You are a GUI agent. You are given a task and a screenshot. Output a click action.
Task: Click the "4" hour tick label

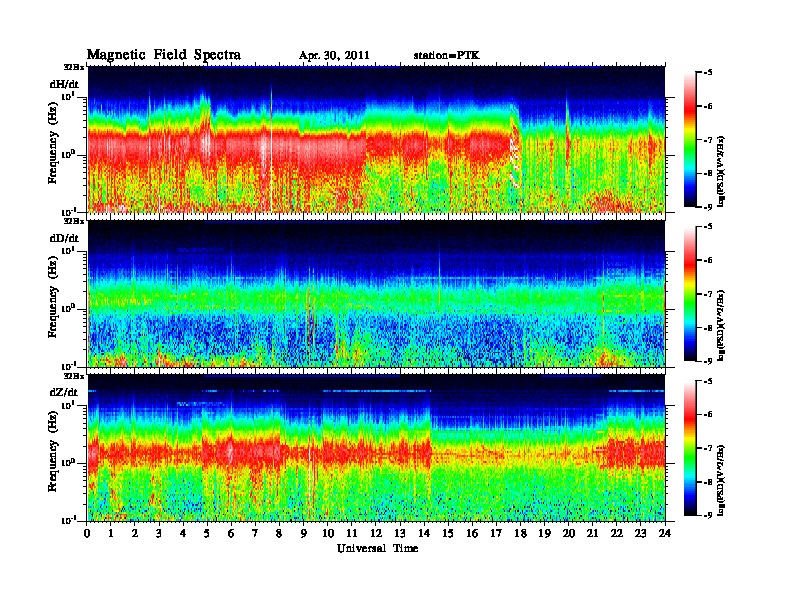click(183, 534)
